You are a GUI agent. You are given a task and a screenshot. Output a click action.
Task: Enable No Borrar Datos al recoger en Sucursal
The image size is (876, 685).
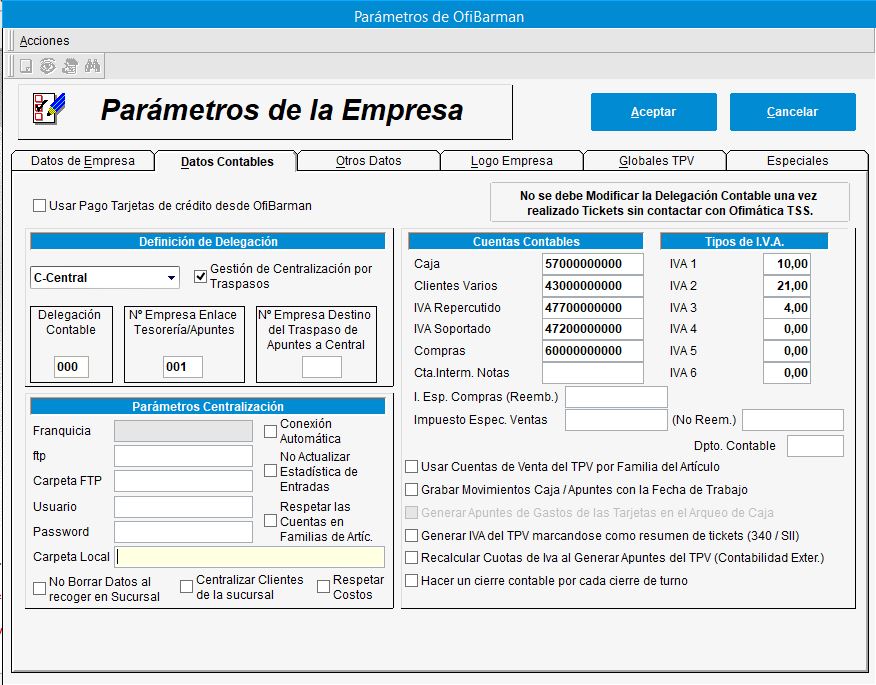tap(39, 588)
